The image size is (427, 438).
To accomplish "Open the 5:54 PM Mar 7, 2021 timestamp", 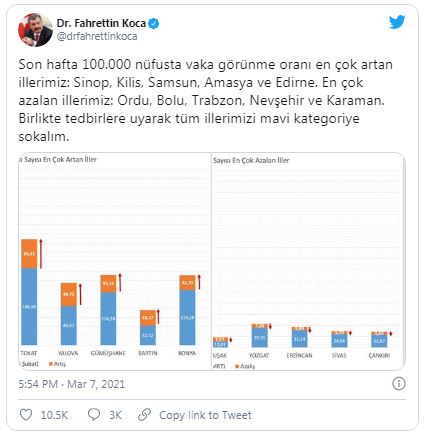I will pyautogui.click(x=72, y=384).
